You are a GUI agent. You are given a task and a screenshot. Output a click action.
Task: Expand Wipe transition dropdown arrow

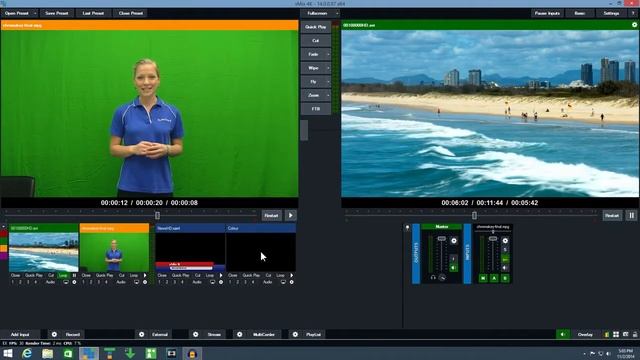328,68
